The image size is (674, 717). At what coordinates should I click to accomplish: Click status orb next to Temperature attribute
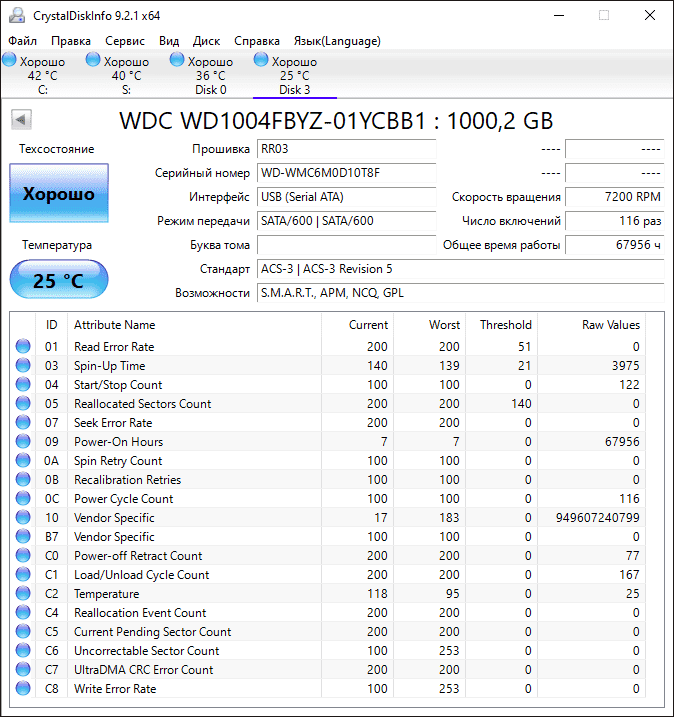tap(23, 594)
